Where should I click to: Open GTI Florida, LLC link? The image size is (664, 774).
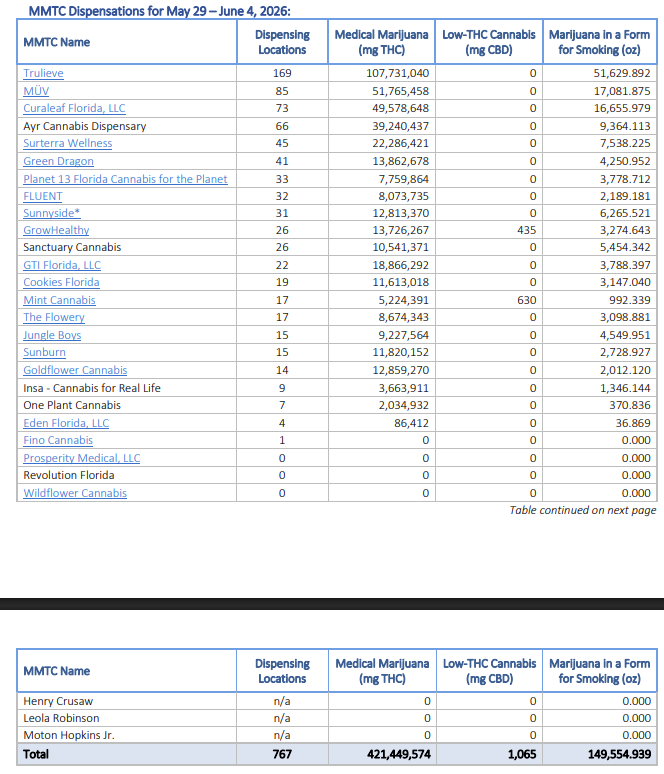coord(62,265)
